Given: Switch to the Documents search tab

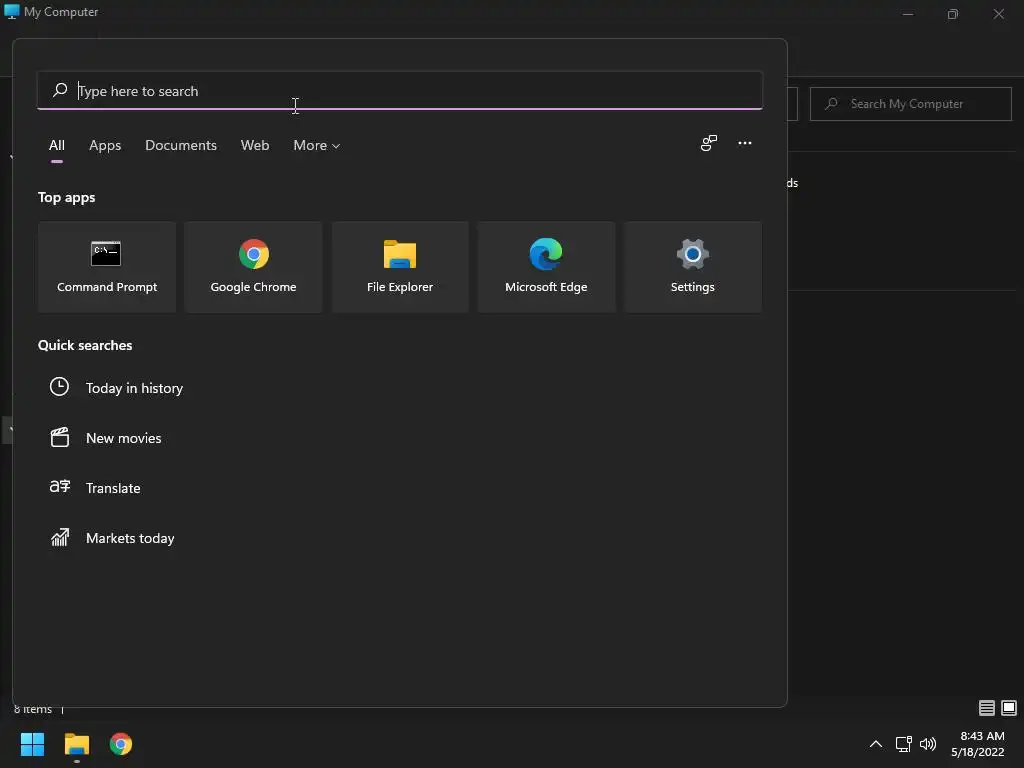Looking at the screenshot, I should pyautogui.click(x=181, y=145).
